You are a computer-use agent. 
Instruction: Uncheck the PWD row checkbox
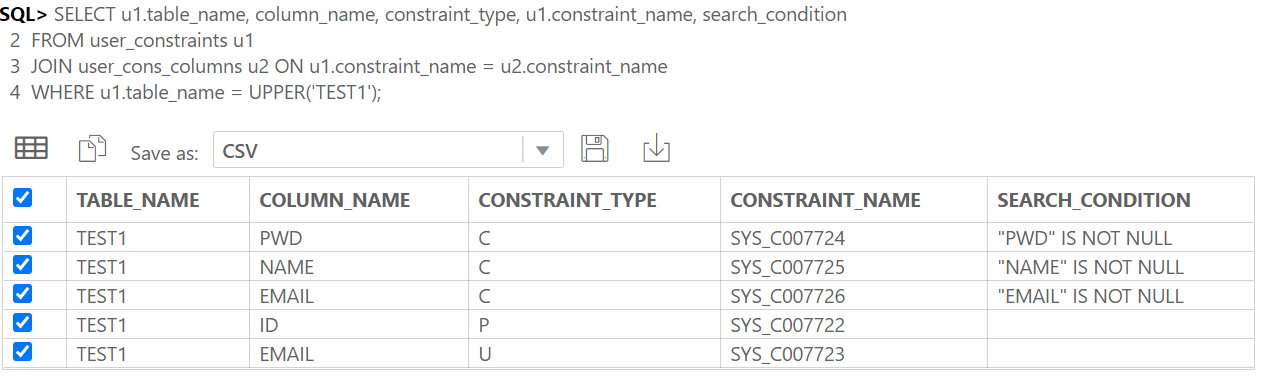(x=22, y=236)
